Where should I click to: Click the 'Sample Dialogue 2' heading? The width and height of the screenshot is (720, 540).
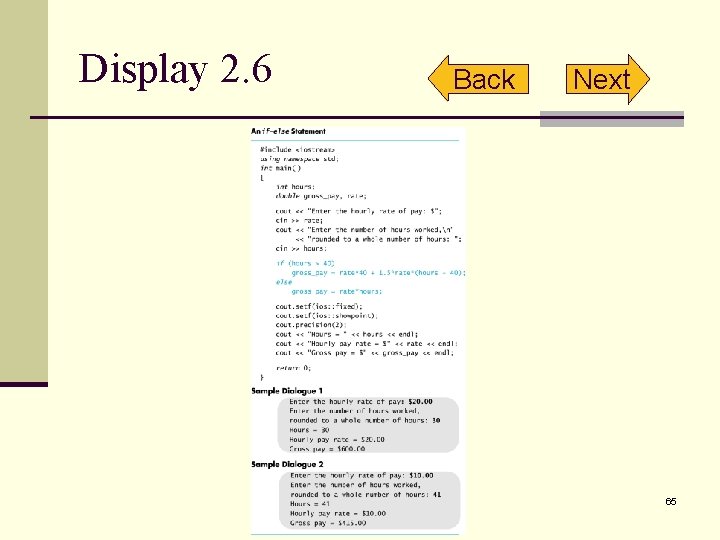pyautogui.click(x=287, y=464)
